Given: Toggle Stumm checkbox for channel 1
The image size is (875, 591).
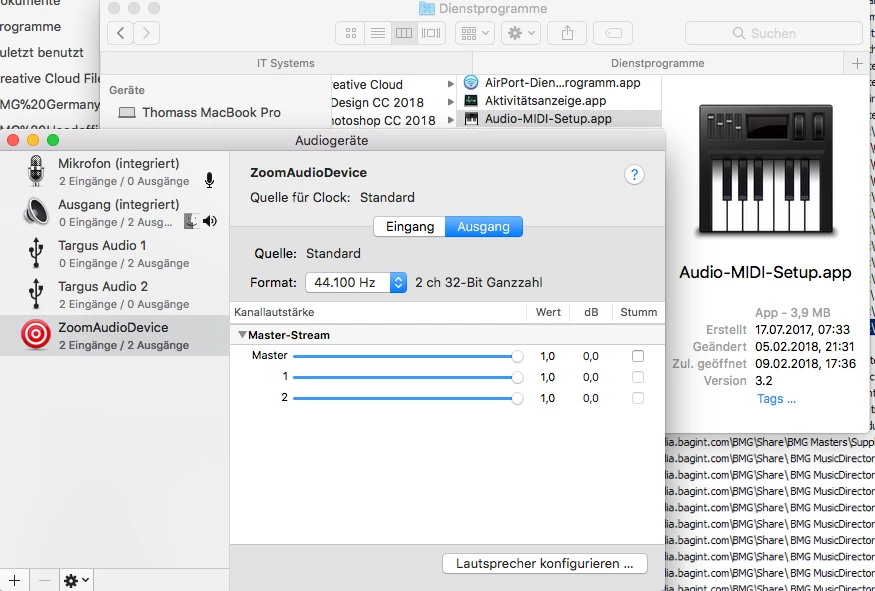Looking at the screenshot, I should coord(638,377).
